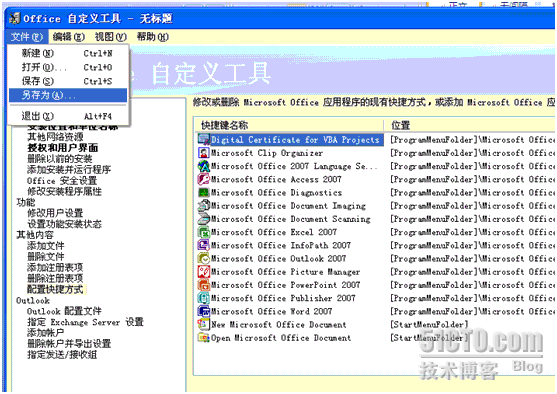Select 其他网络资源 in the navigation tree
The image size is (557, 394).
coord(55,137)
